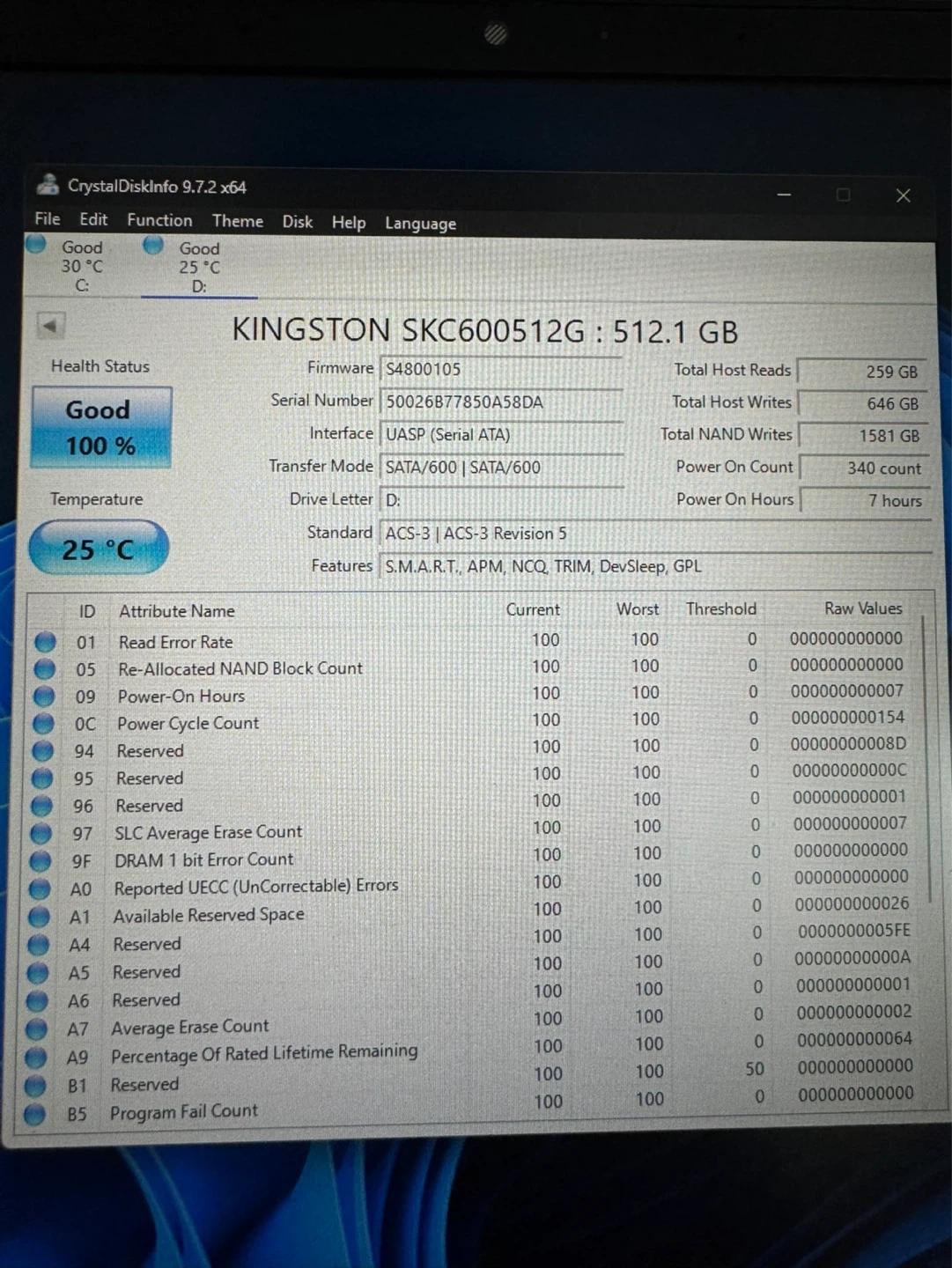Click the Standard field ACS-3
The width and height of the screenshot is (952, 1268).
[655, 533]
